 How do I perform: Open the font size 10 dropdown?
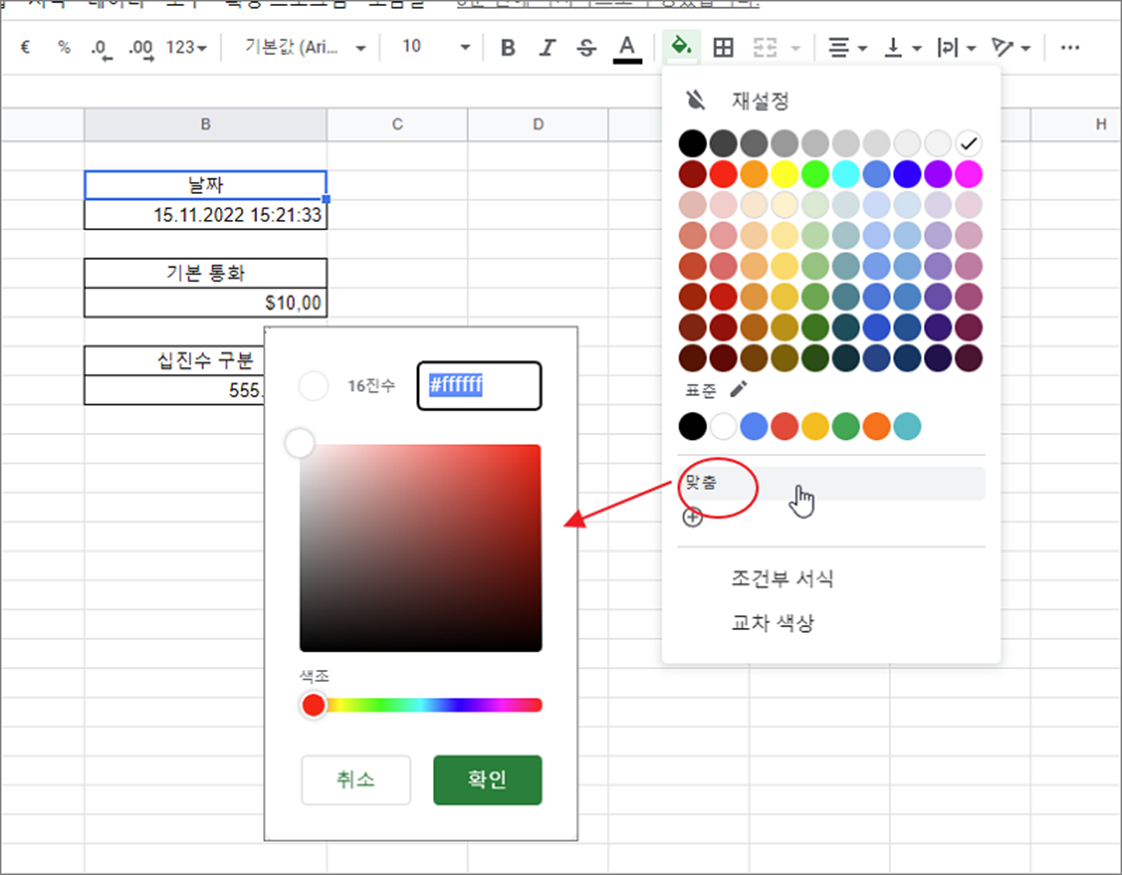436,47
